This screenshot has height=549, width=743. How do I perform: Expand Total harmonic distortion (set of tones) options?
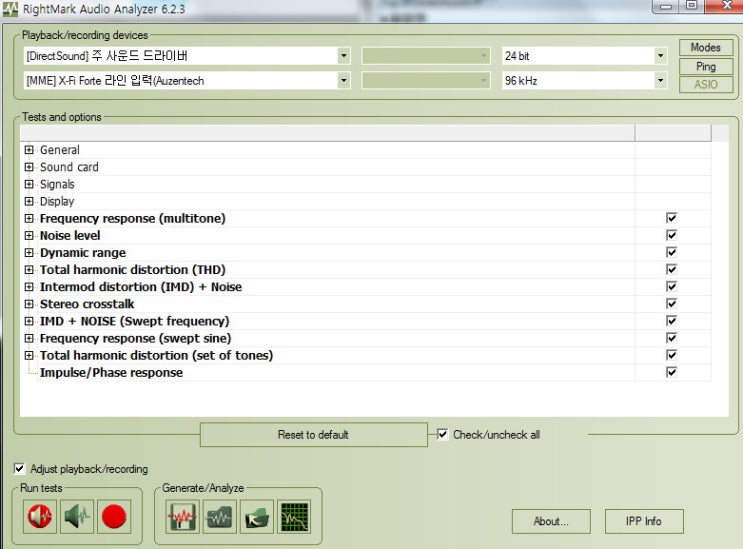click(x=29, y=355)
